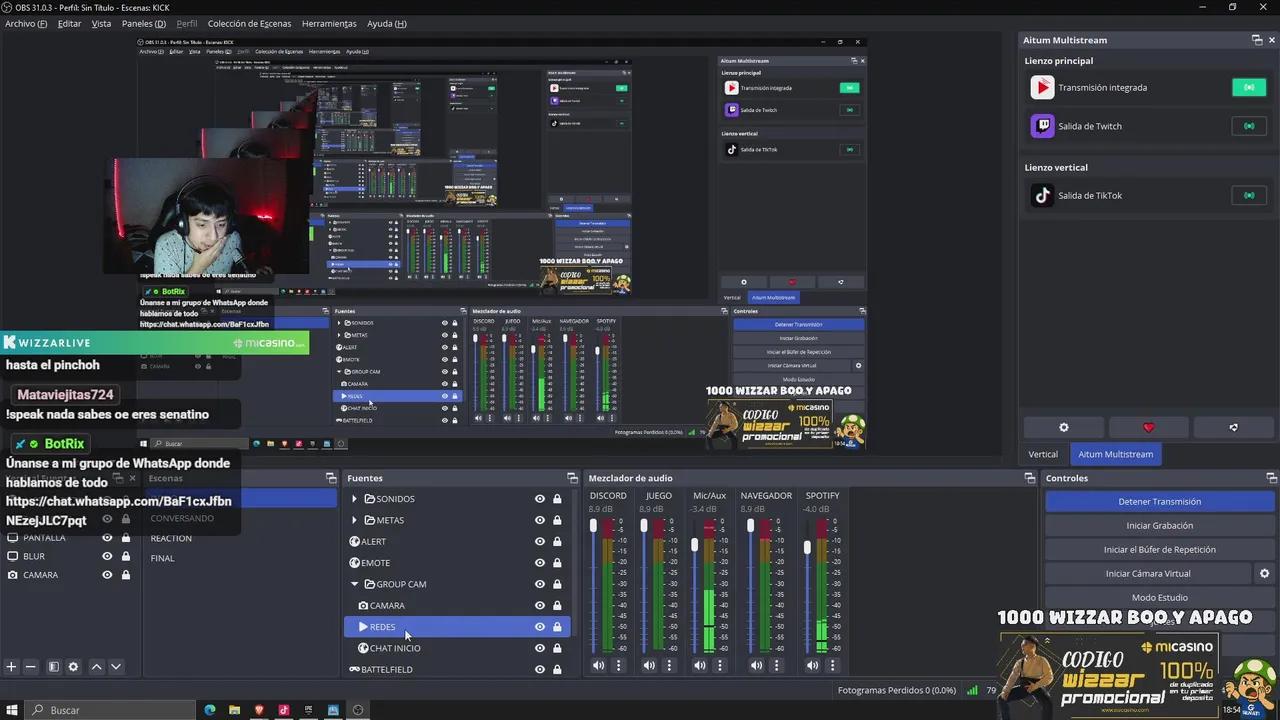Mute the JUEGO audio channel
The image size is (1280, 720).
click(x=649, y=665)
